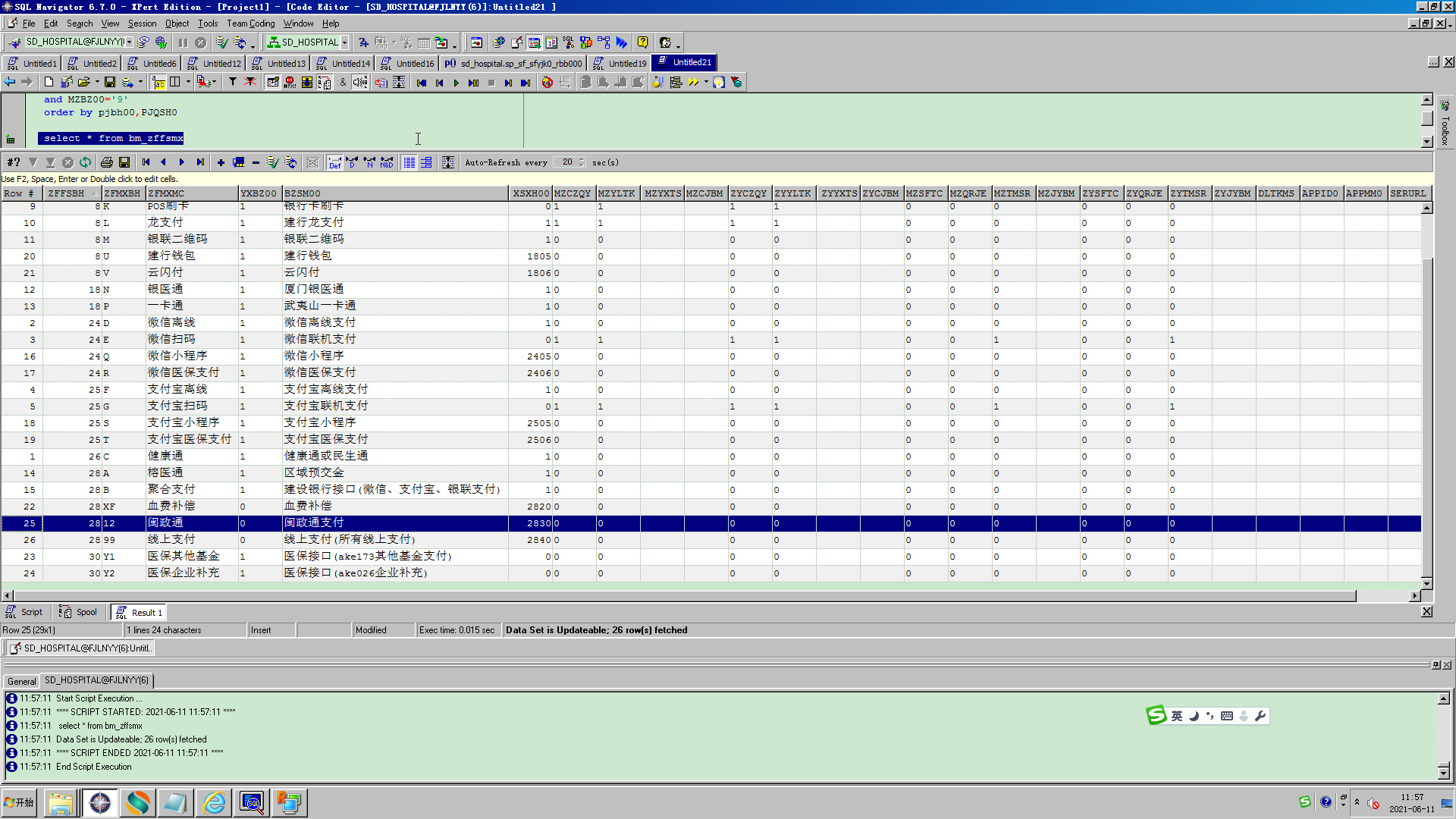Expand the open file dropdown arrow
The height and width of the screenshot is (819, 1456).
96,82
